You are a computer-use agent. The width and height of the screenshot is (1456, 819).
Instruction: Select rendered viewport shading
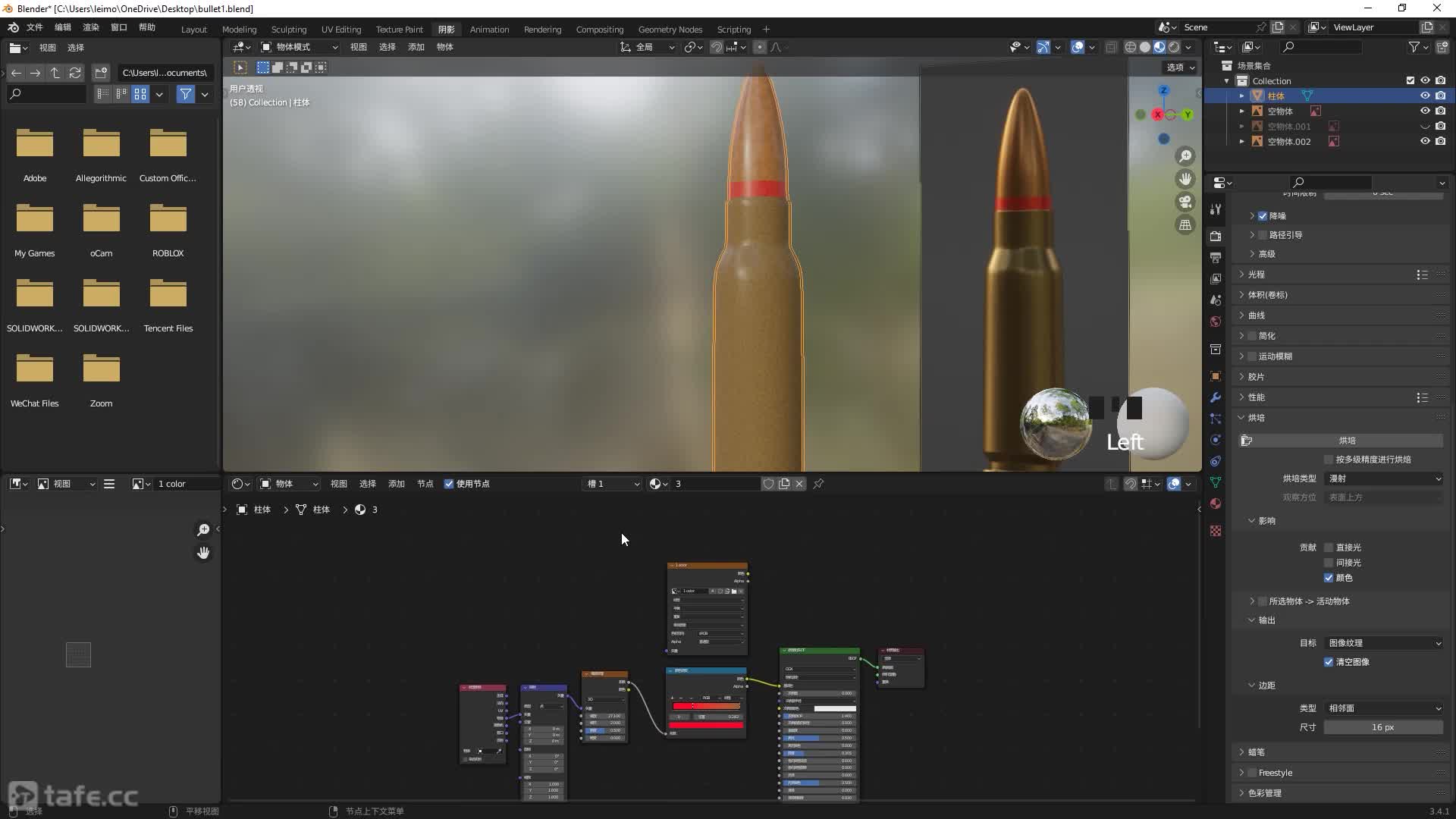pyautogui.click(x=1174, y=47)
